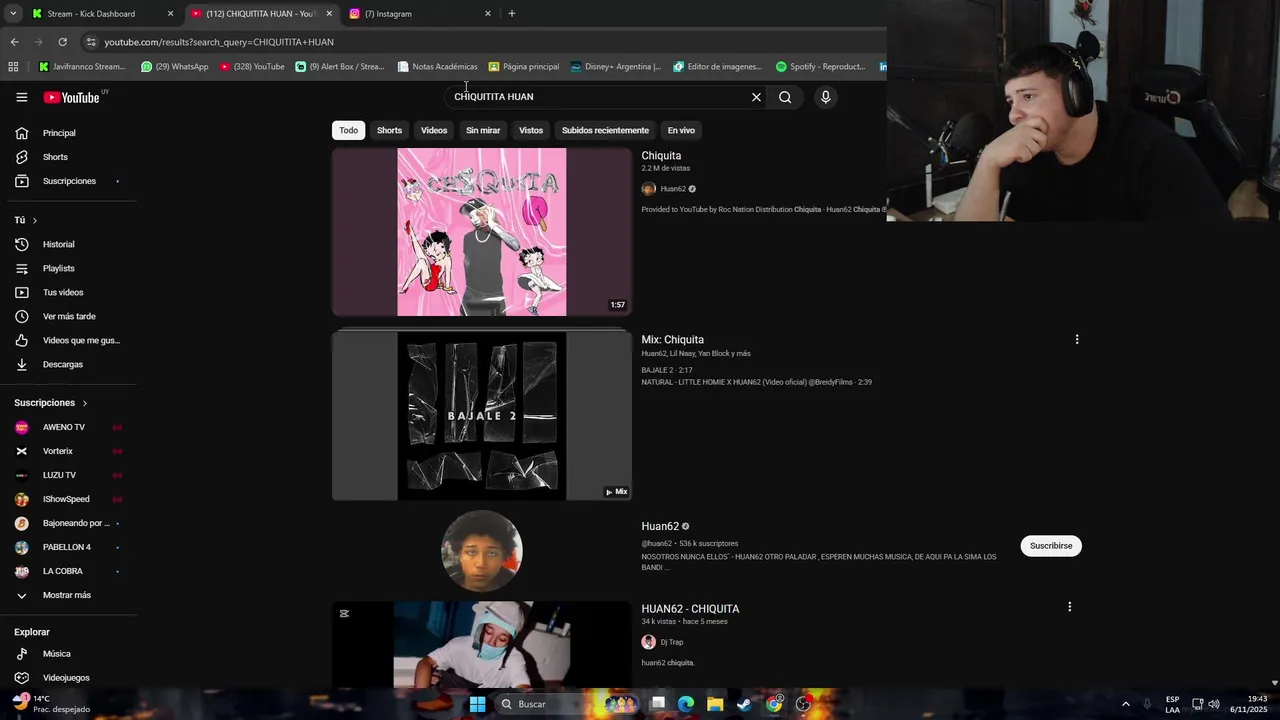Click the Chiquita pink cover thumbnail
The width and height of the screenshot is (1280, 720).
tap(482, 232)
